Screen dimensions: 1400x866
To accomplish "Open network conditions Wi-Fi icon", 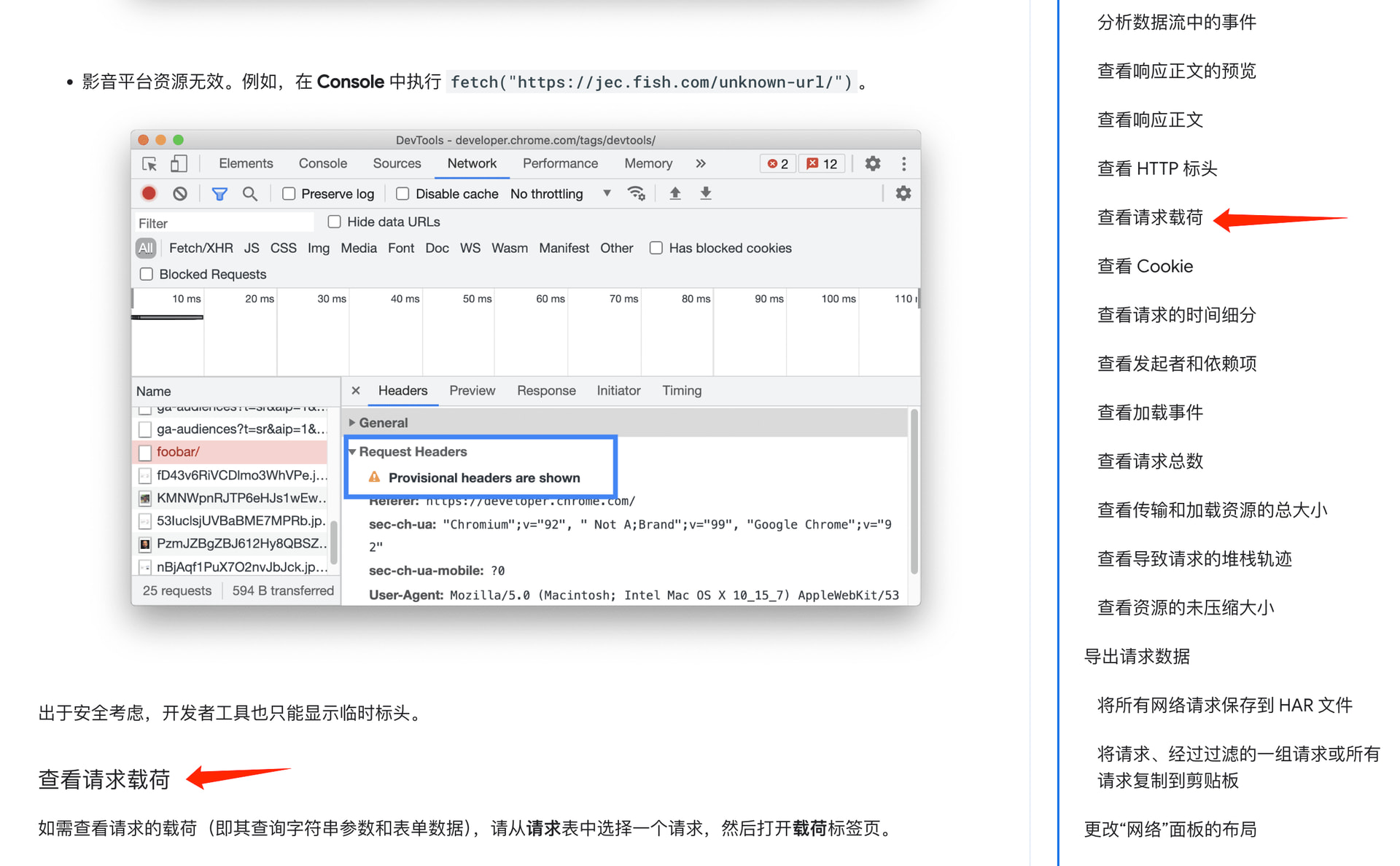I will (636, 193).
